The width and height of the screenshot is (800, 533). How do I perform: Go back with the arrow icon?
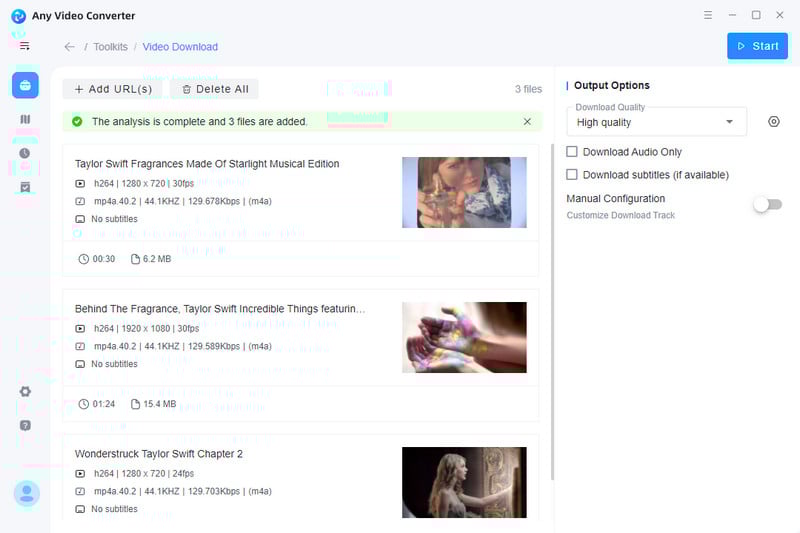pos(69,47)
